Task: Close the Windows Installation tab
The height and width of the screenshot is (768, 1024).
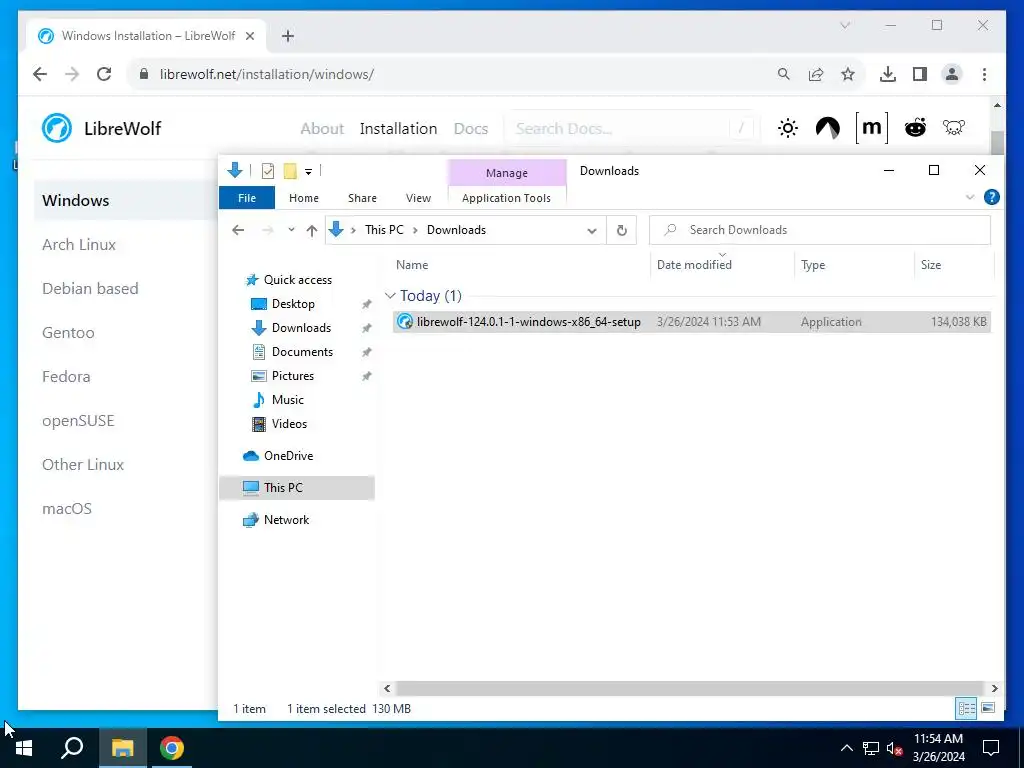Action: 249,36
